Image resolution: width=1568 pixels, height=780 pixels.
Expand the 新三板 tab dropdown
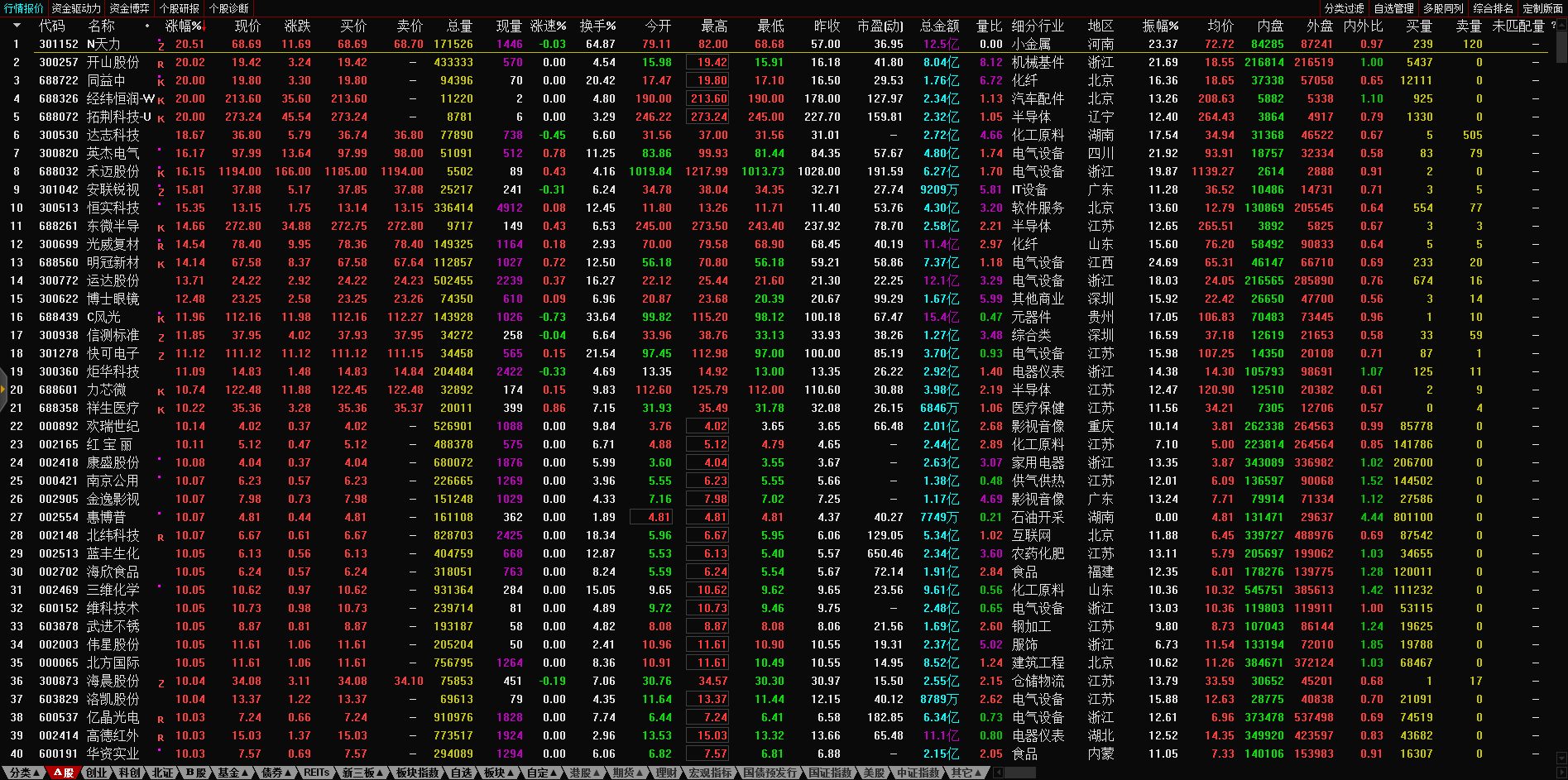[x=363, y=773]
